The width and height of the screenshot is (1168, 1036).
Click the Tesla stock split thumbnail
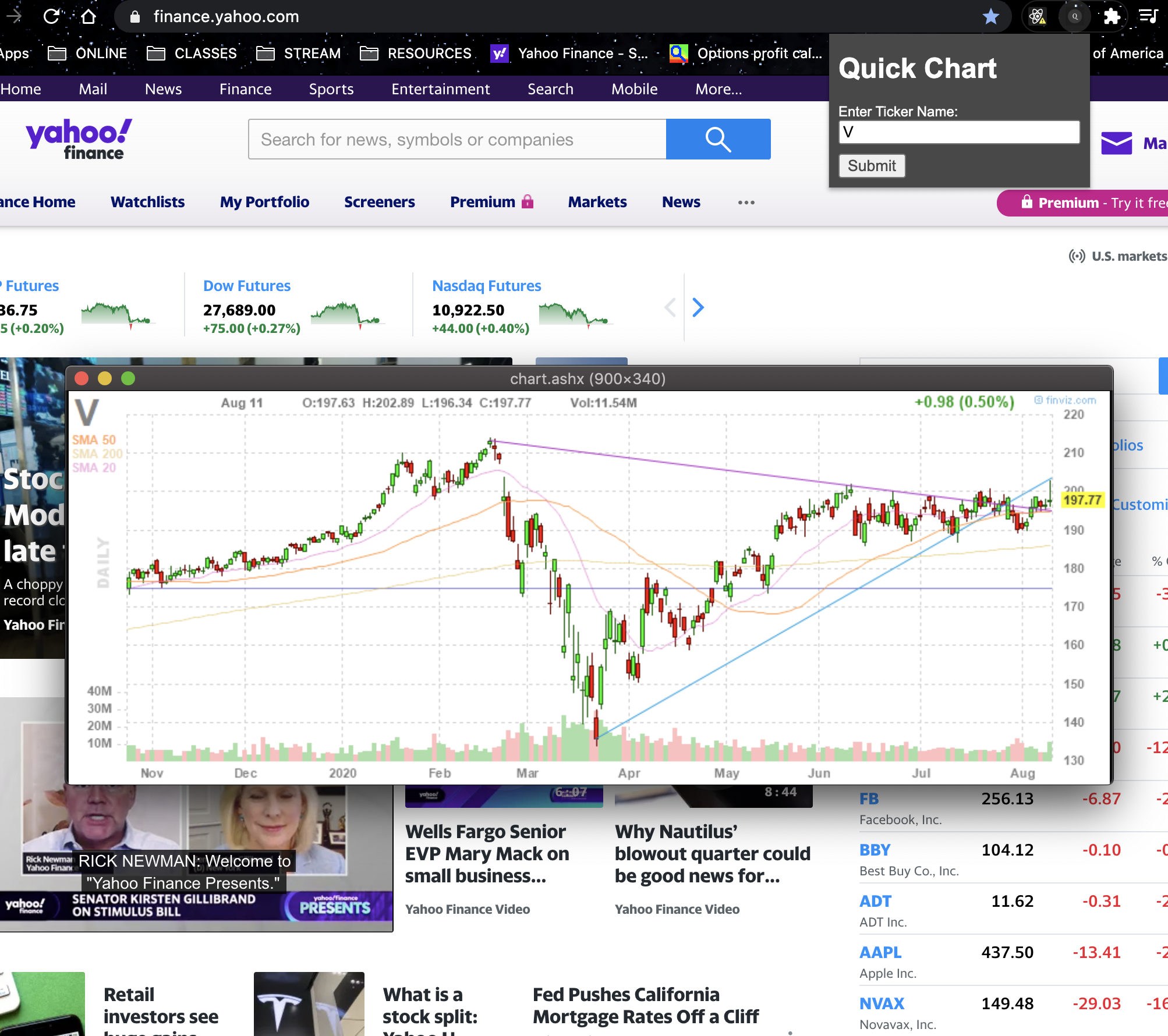309,1004
